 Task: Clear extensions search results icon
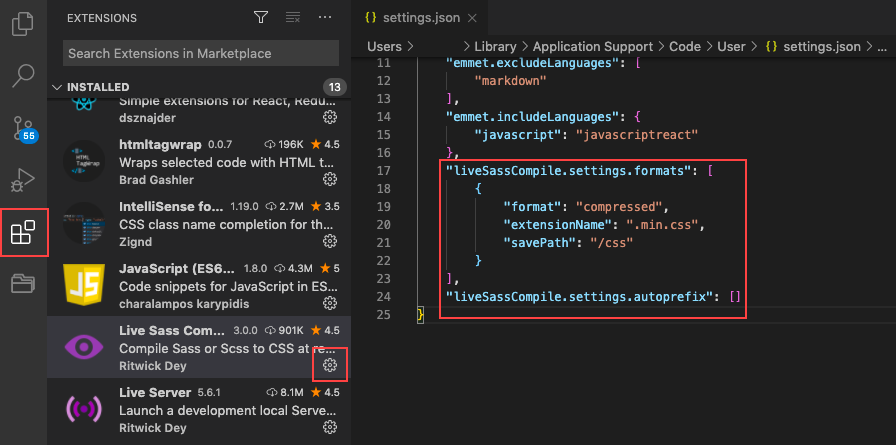click(292, 18)
